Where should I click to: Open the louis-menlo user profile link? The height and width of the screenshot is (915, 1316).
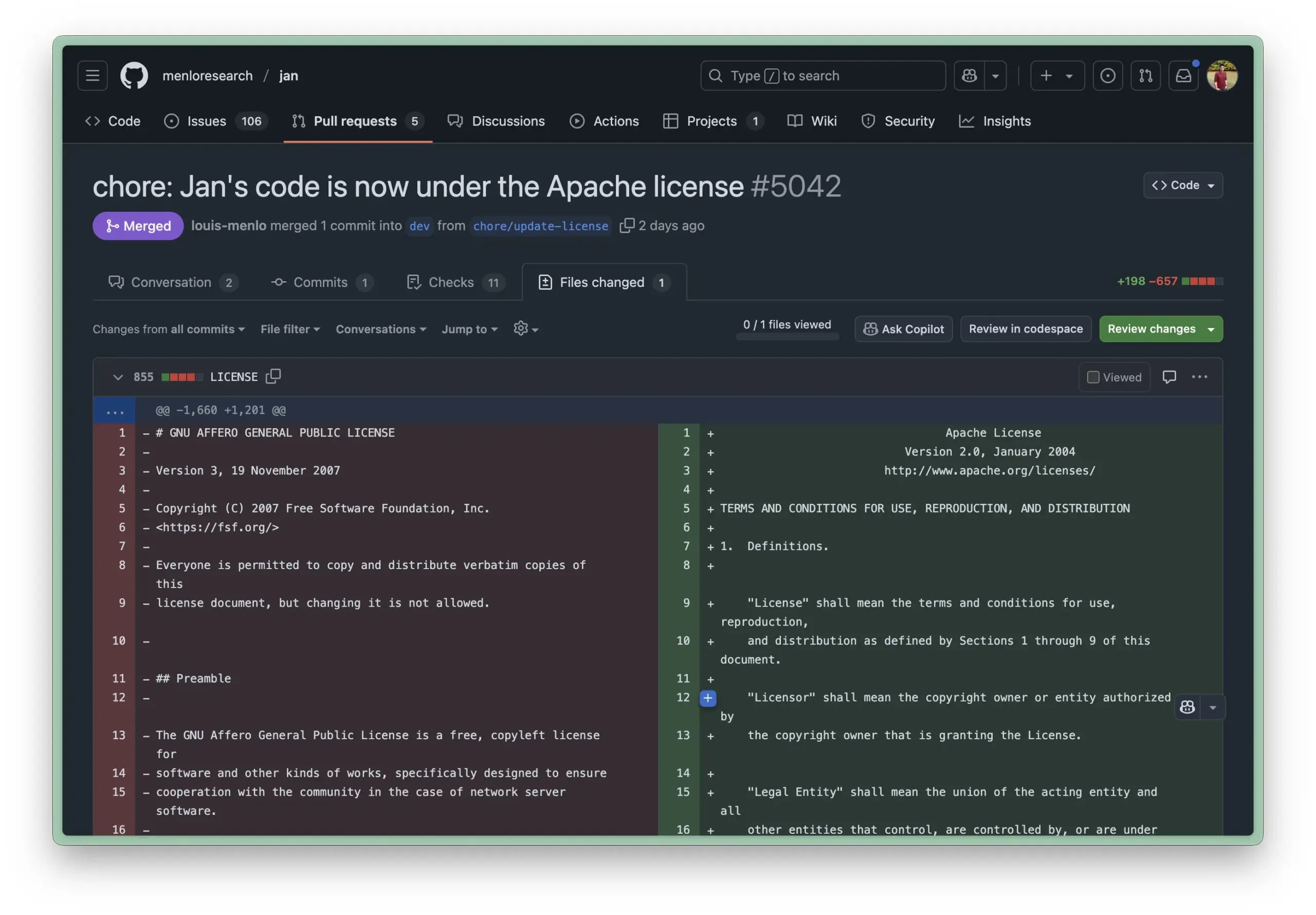pyautogui.click(x=229, y=225)
